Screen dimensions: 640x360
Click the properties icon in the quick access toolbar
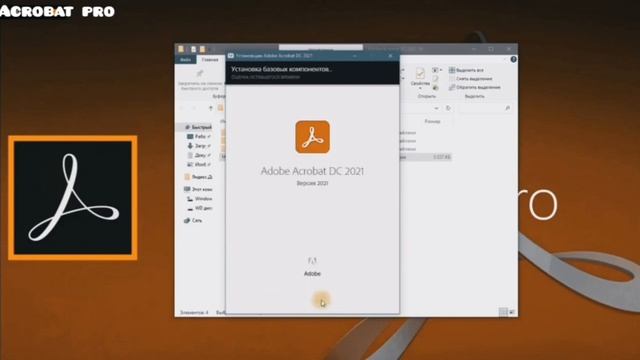193,49
